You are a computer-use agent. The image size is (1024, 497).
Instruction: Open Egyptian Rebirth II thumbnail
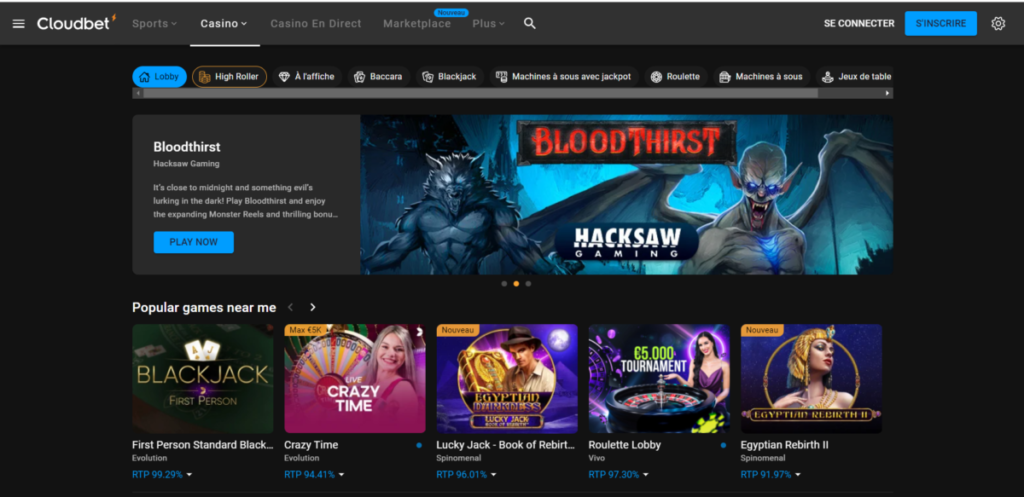[x=811, y=379]
